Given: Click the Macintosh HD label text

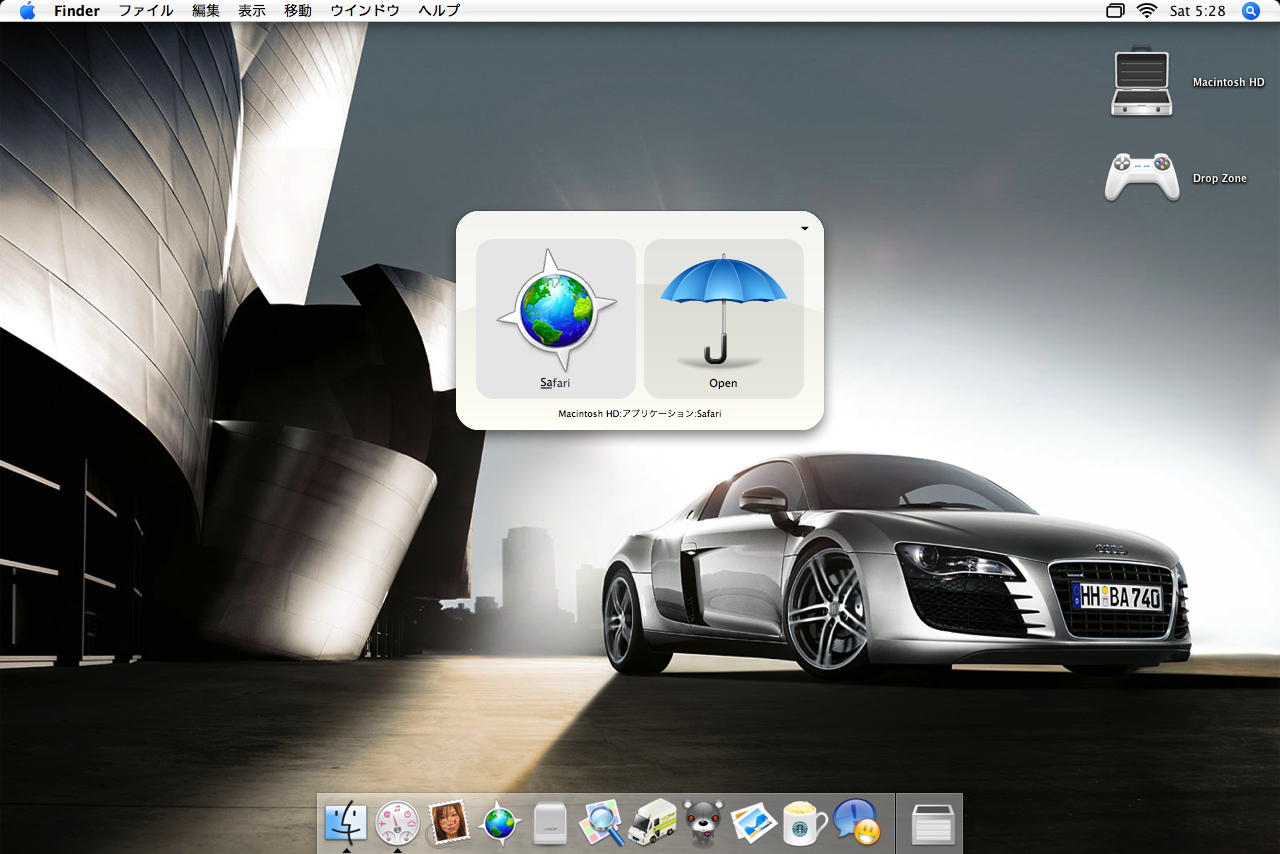Looking at the screenshot, I should [x=1228, y=83].
